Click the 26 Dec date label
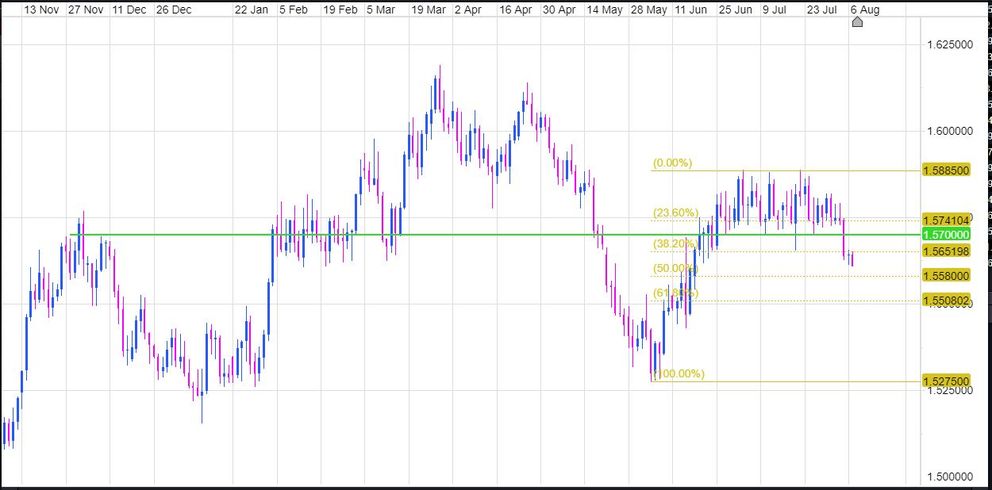The width and height of the screenshot is (992, 490). pos(173,10)
